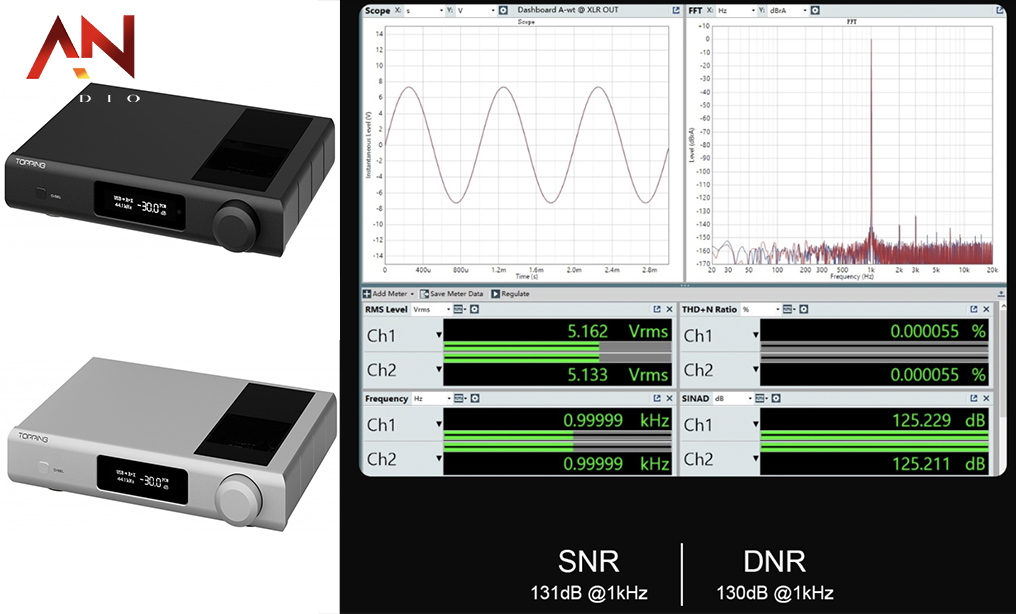Pop out the RMS Level meter

coord(657,310)
